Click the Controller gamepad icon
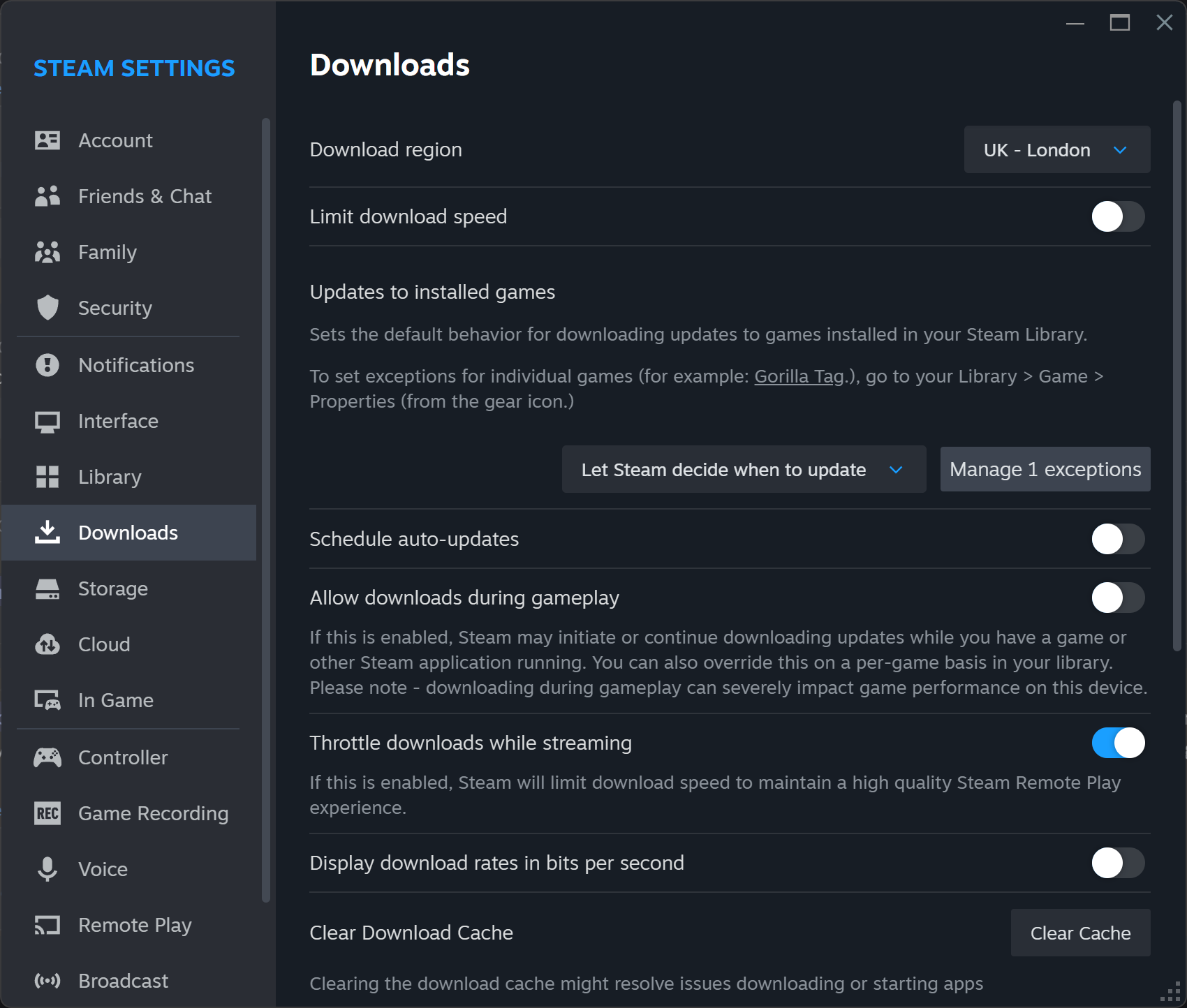 click(x=47, y=757)
